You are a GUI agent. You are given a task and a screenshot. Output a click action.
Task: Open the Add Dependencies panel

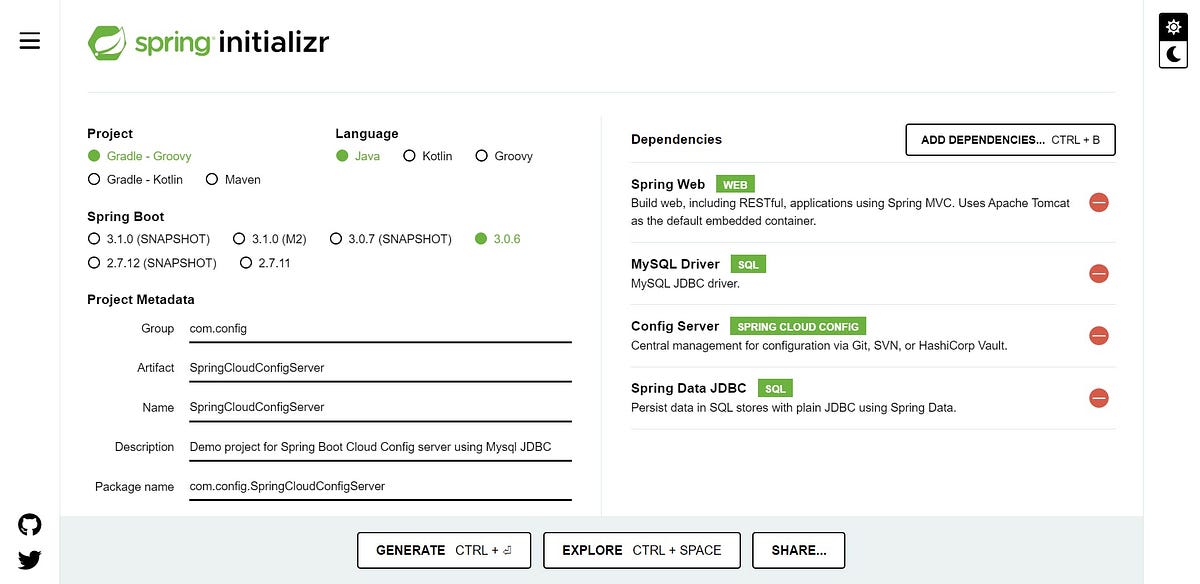pyautogui.click(x=1010, y=139)
